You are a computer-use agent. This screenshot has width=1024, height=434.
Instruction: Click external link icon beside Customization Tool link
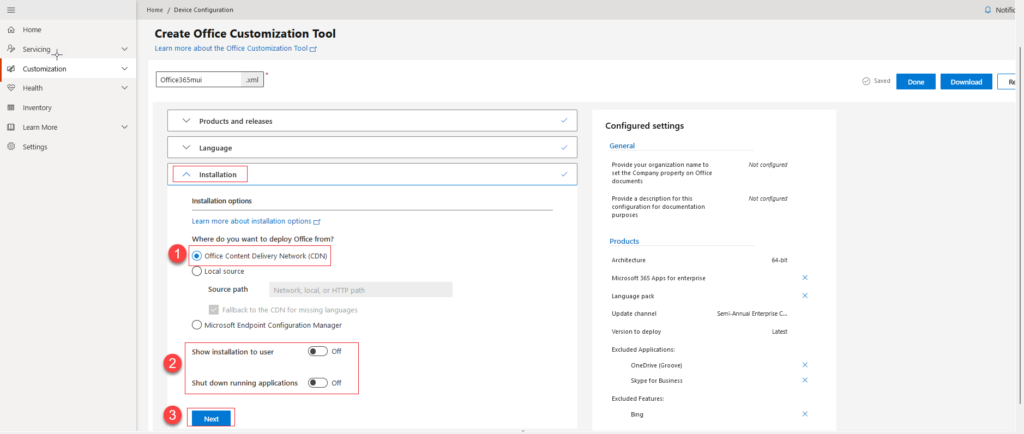(x=313, y=49)
